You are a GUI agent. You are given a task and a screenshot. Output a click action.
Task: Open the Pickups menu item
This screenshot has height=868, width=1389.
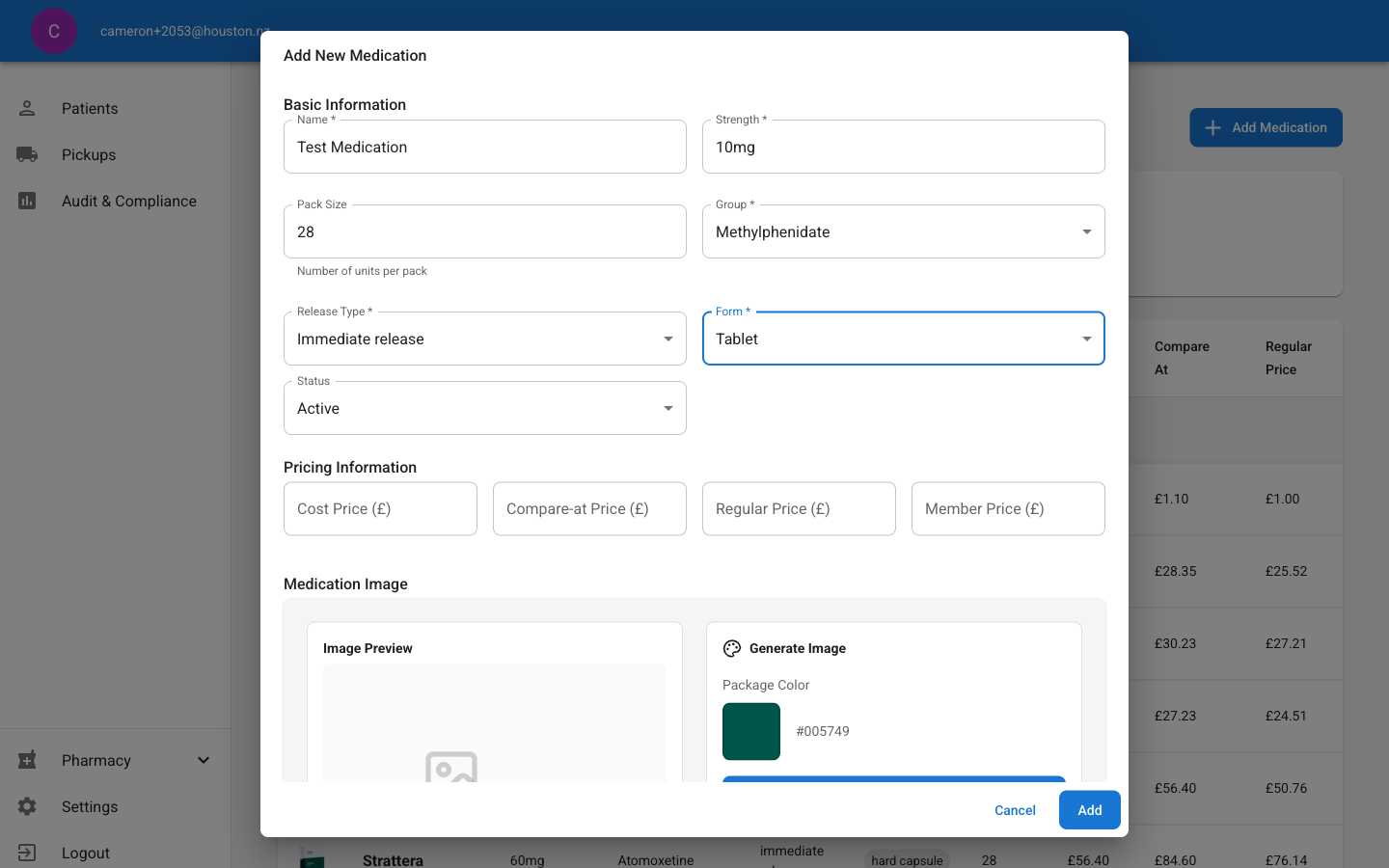(x=116, y=154)
